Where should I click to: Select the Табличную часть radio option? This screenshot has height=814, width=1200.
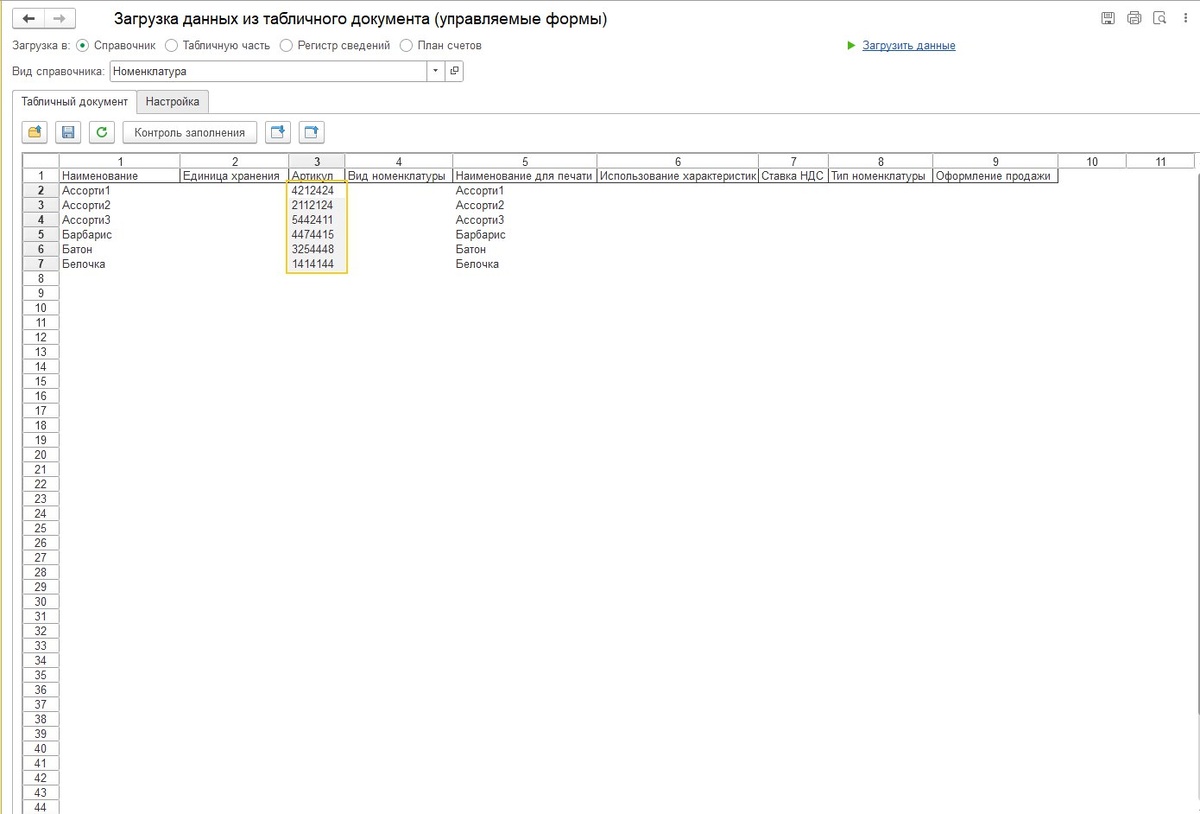(x=172, y=45)
